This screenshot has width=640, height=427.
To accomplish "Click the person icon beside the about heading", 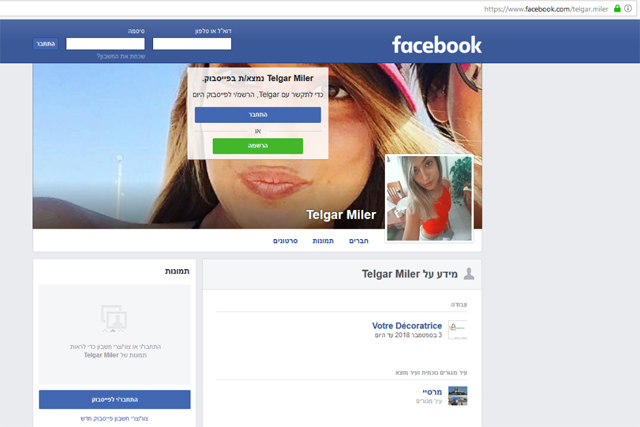I will [x=469, y=274].
